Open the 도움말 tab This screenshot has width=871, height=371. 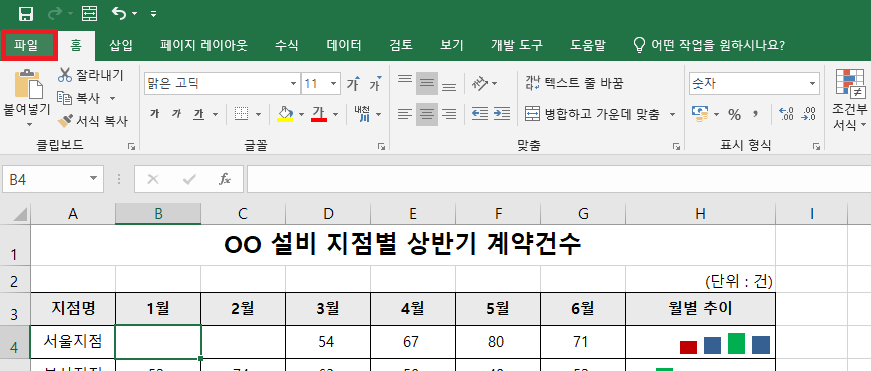[x=588, y=45]
